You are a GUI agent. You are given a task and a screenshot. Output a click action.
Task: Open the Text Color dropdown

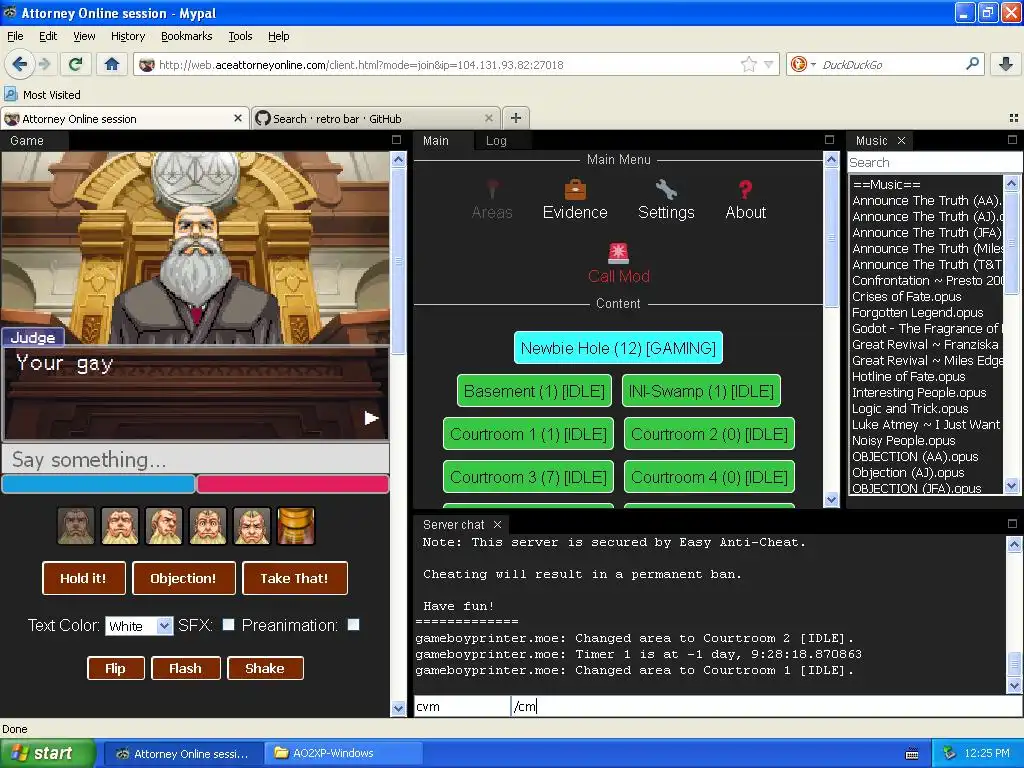pos(138,626)
